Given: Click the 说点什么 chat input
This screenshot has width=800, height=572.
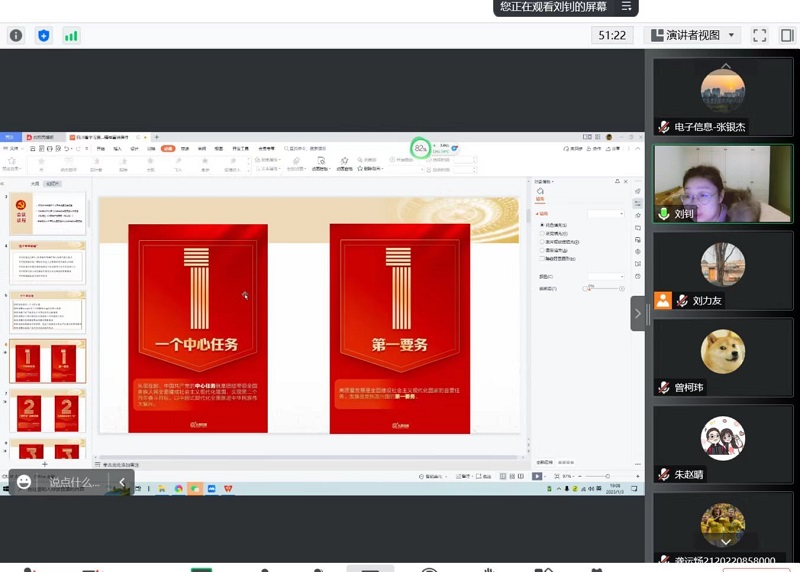Looking at the screenshot, I should [x=75, y=482].
